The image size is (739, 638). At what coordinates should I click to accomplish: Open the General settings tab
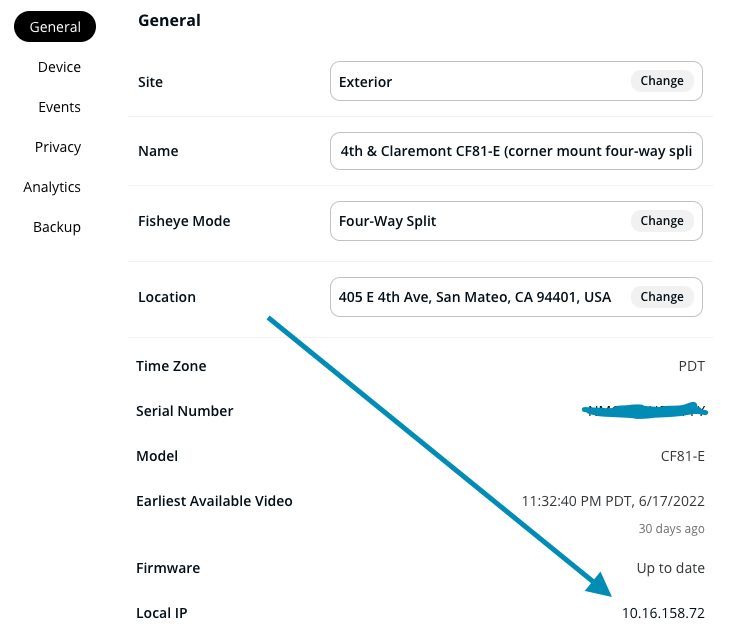tap(55, 27)
